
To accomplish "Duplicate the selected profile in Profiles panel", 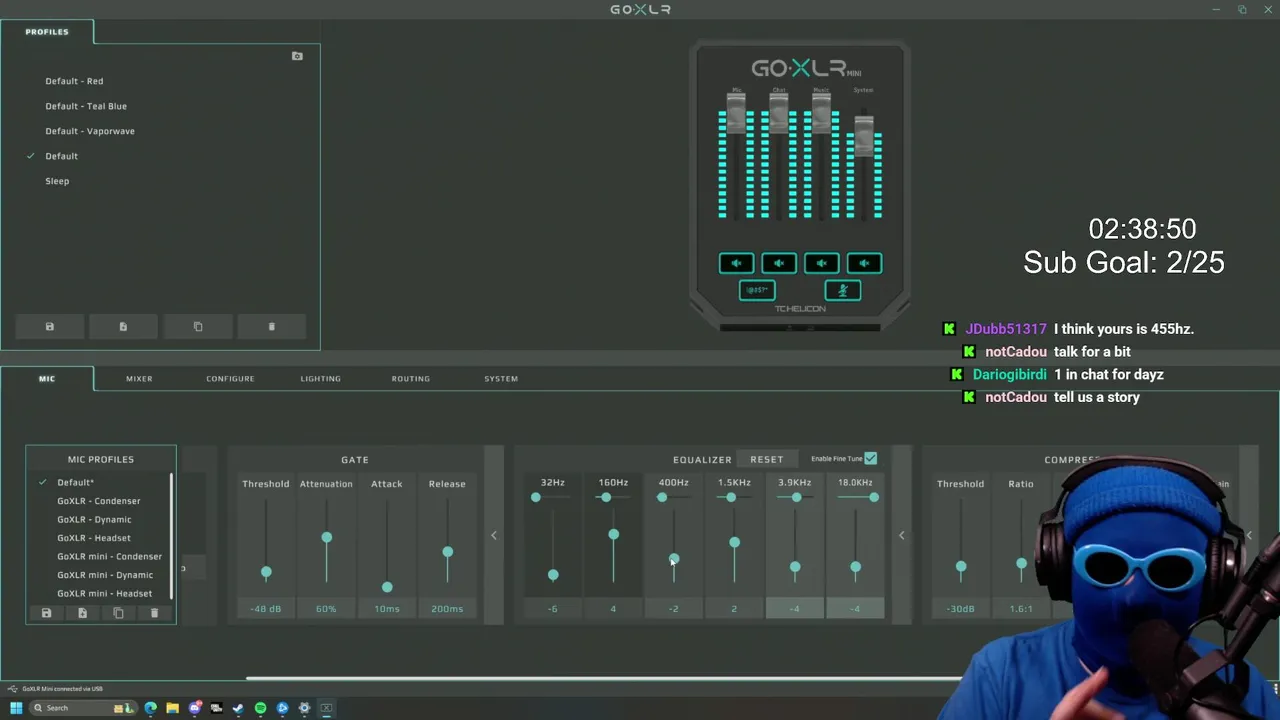I will tap(198, 327).
